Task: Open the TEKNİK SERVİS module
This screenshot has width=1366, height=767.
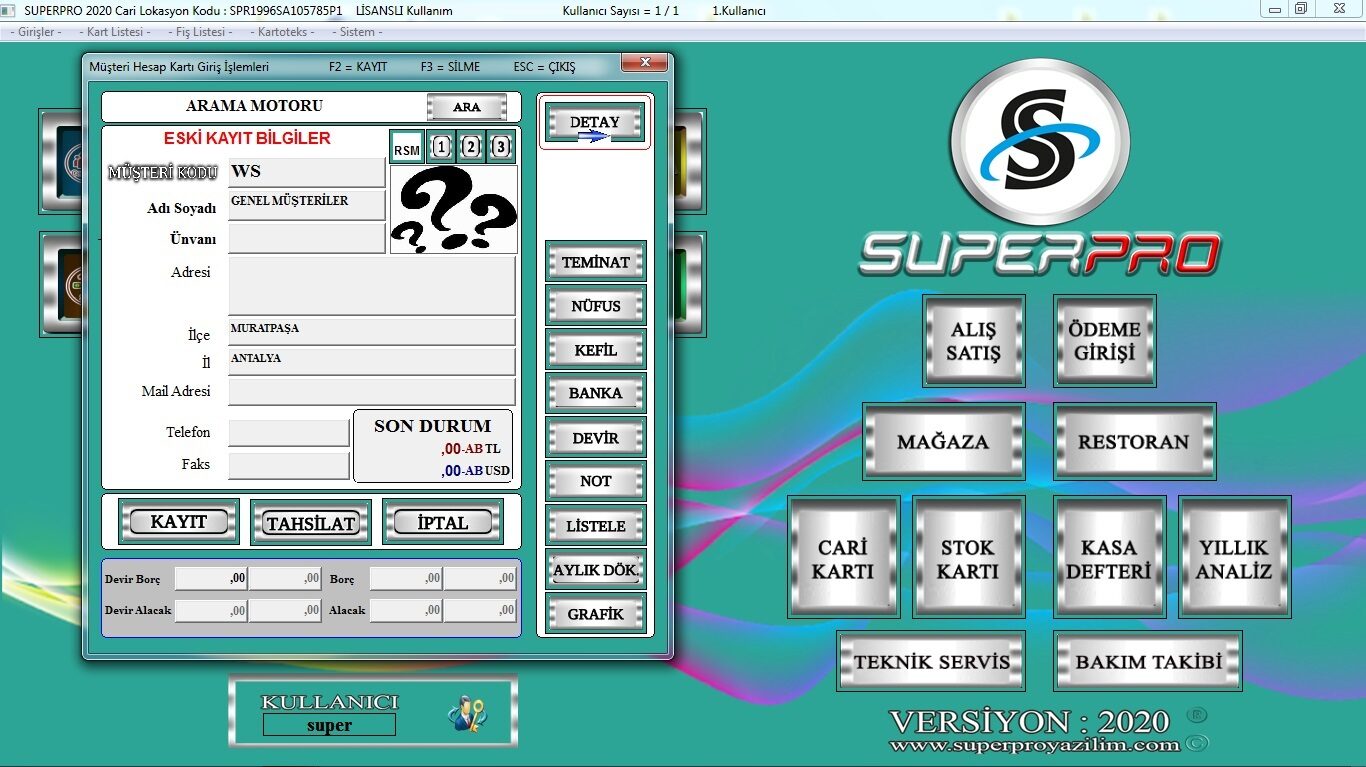Action: point(931,661)
